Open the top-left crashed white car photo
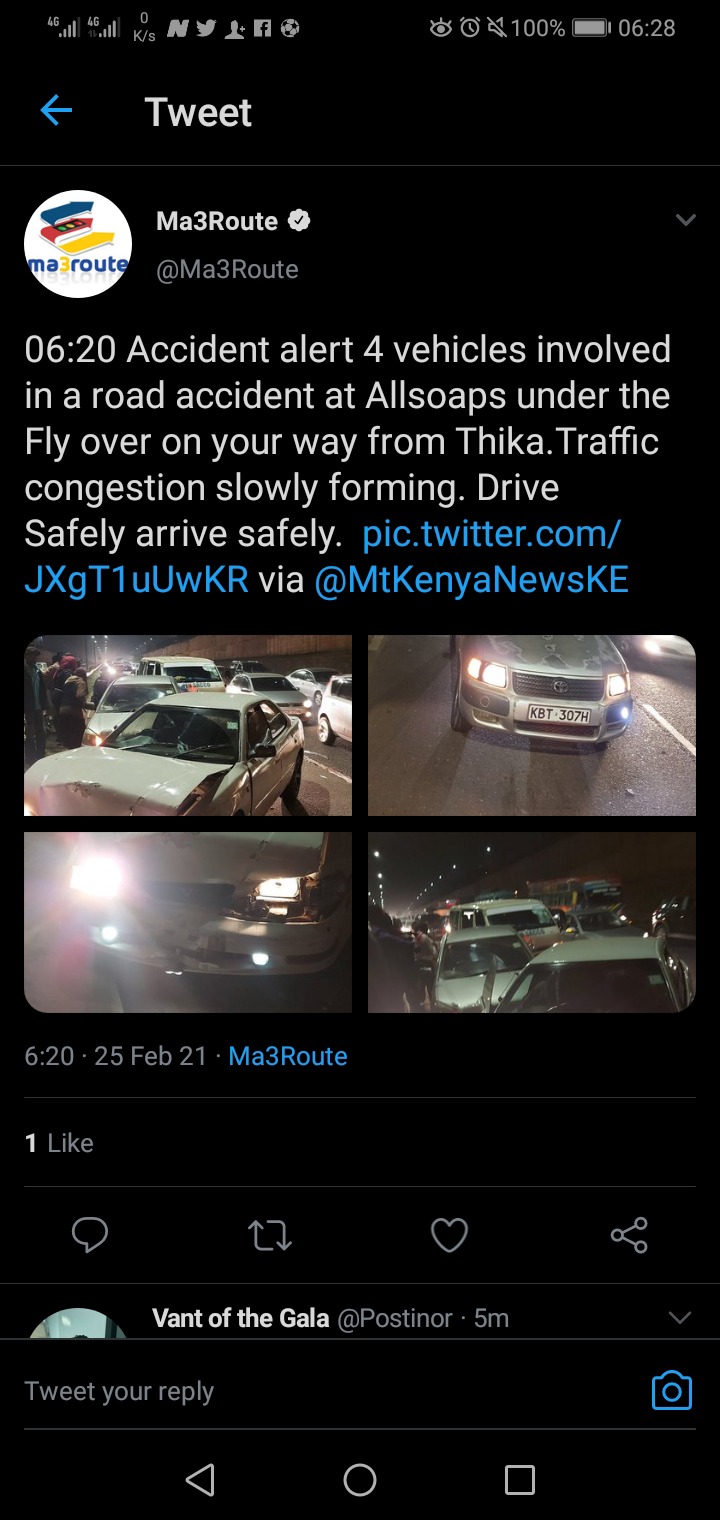This screenshot has width=720, height=1520. [188, 725]
